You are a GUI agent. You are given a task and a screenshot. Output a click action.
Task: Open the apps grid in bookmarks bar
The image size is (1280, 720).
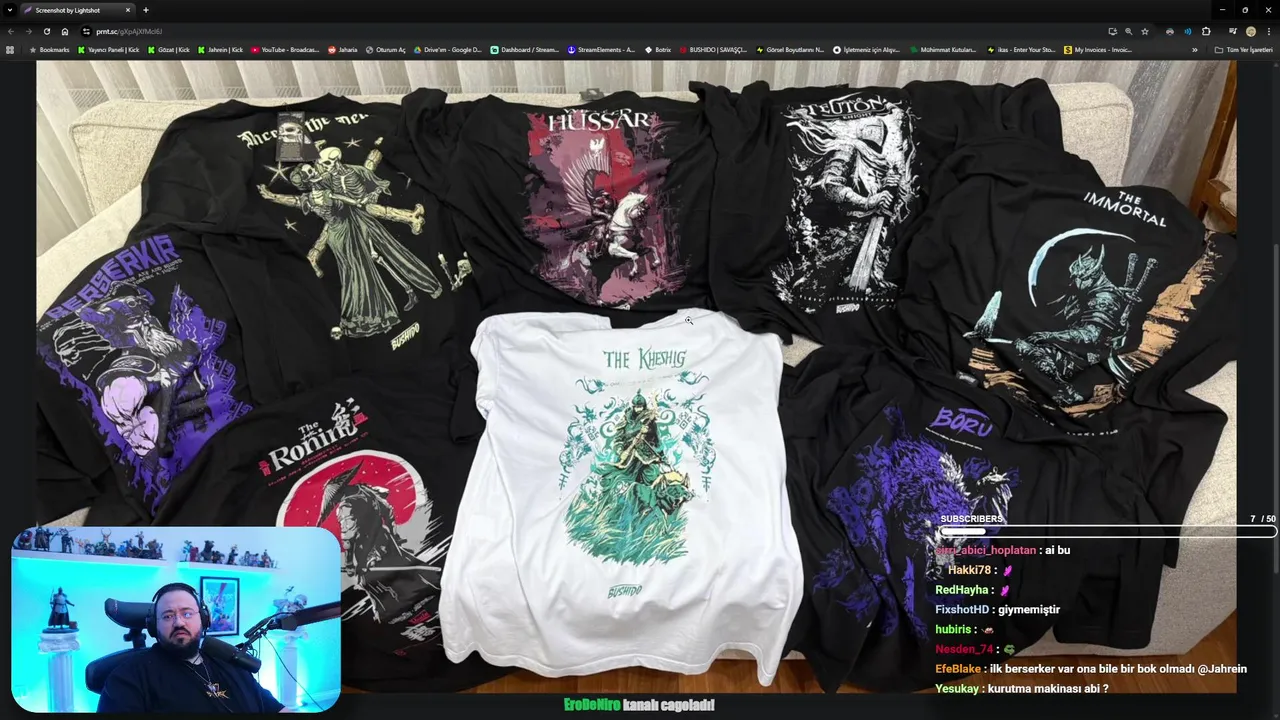[x=10, y=49]
